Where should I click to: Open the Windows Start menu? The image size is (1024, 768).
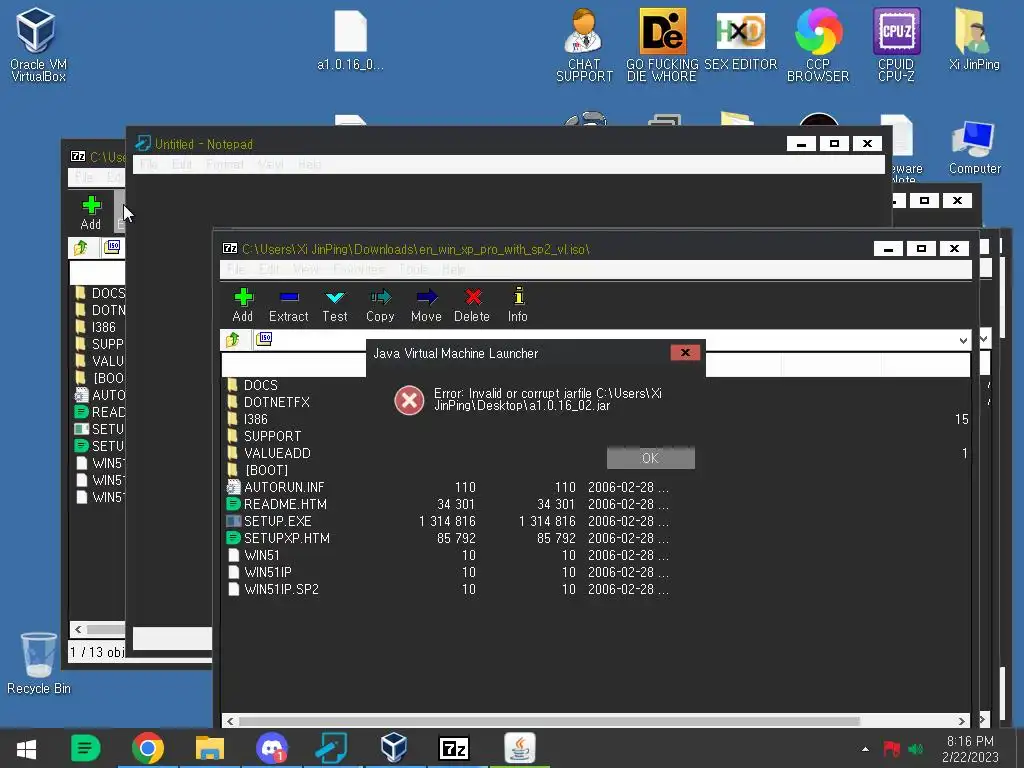(x=26, y=748)
